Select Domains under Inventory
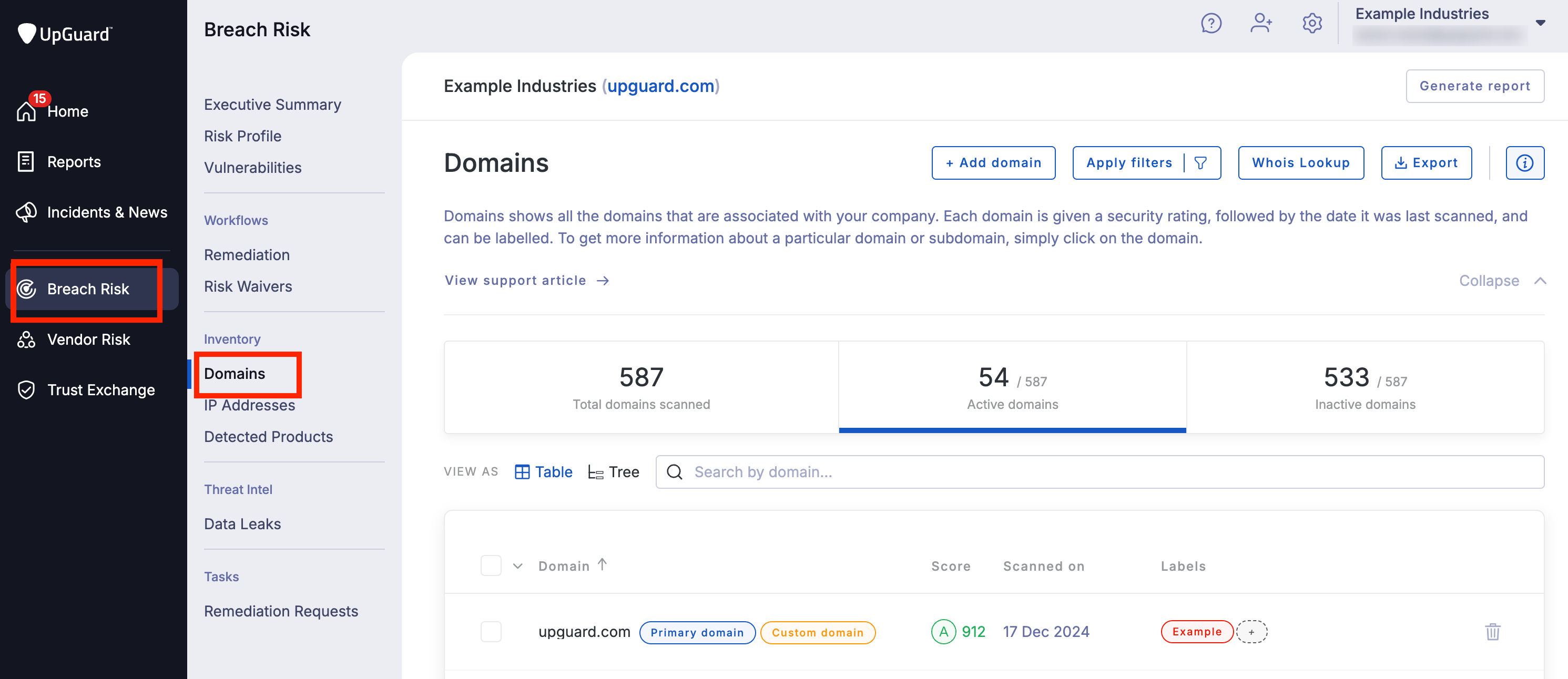The height and width of the screenshot is (679, 1568). click(235, 374)
